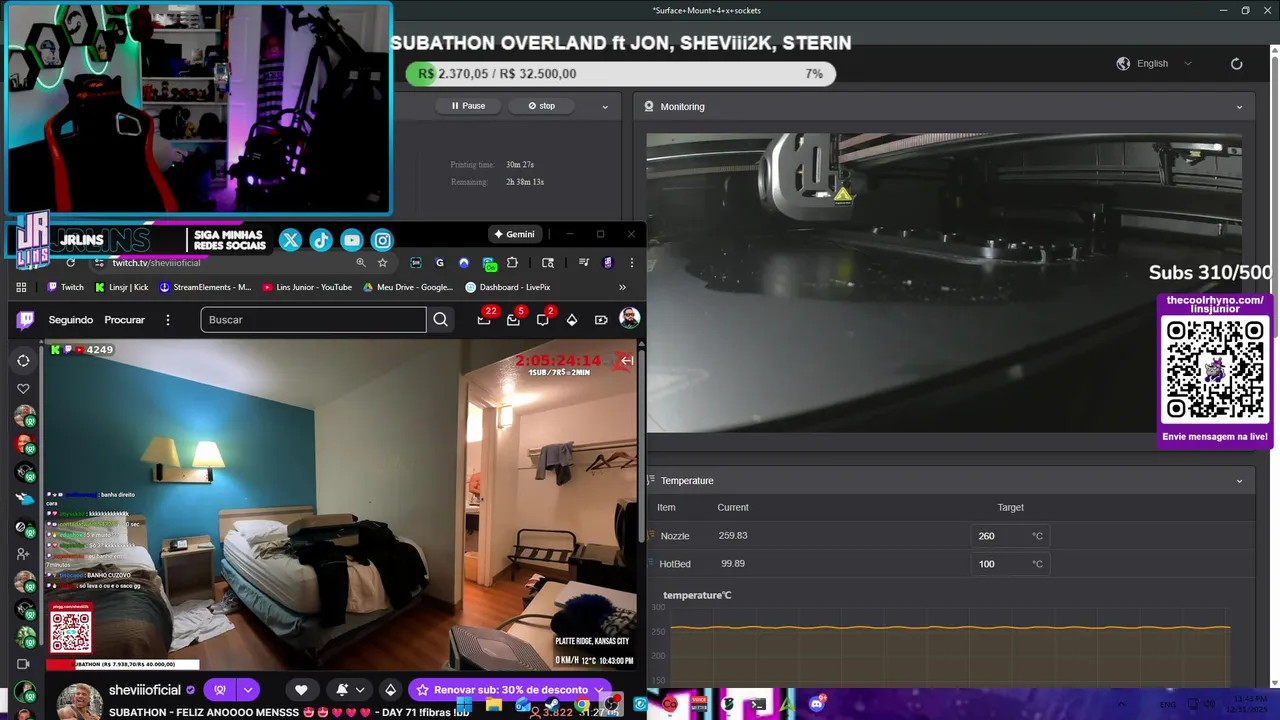Stop the 3D print job
This screenshot has width=1280, height=720.
(x=541, y=106)
